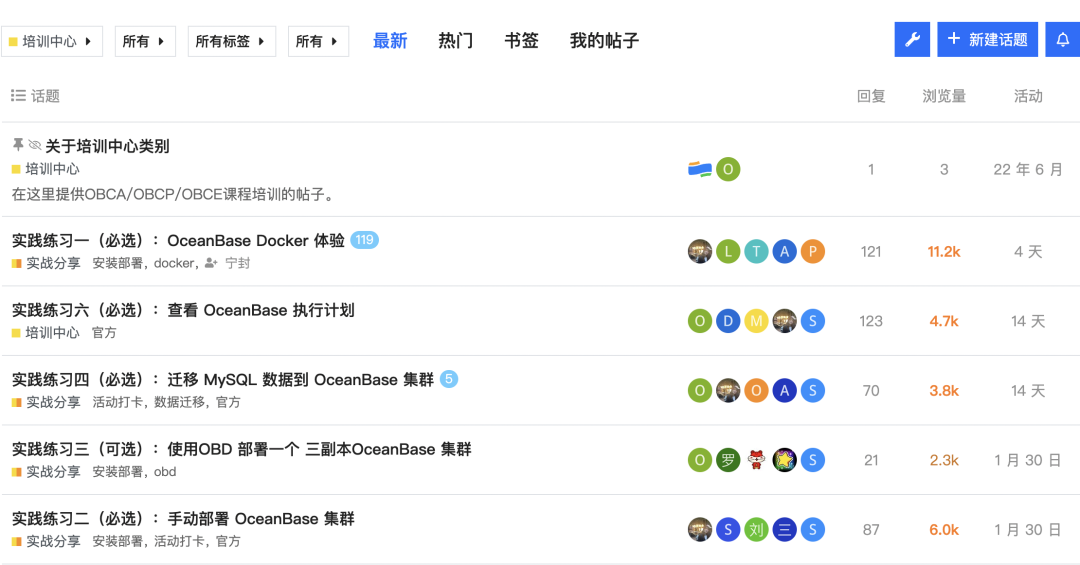1080x565 pixels.
Task: Click 123 replies count for 实践练习六
Action: pyautogui.click(x=871, y=321)
